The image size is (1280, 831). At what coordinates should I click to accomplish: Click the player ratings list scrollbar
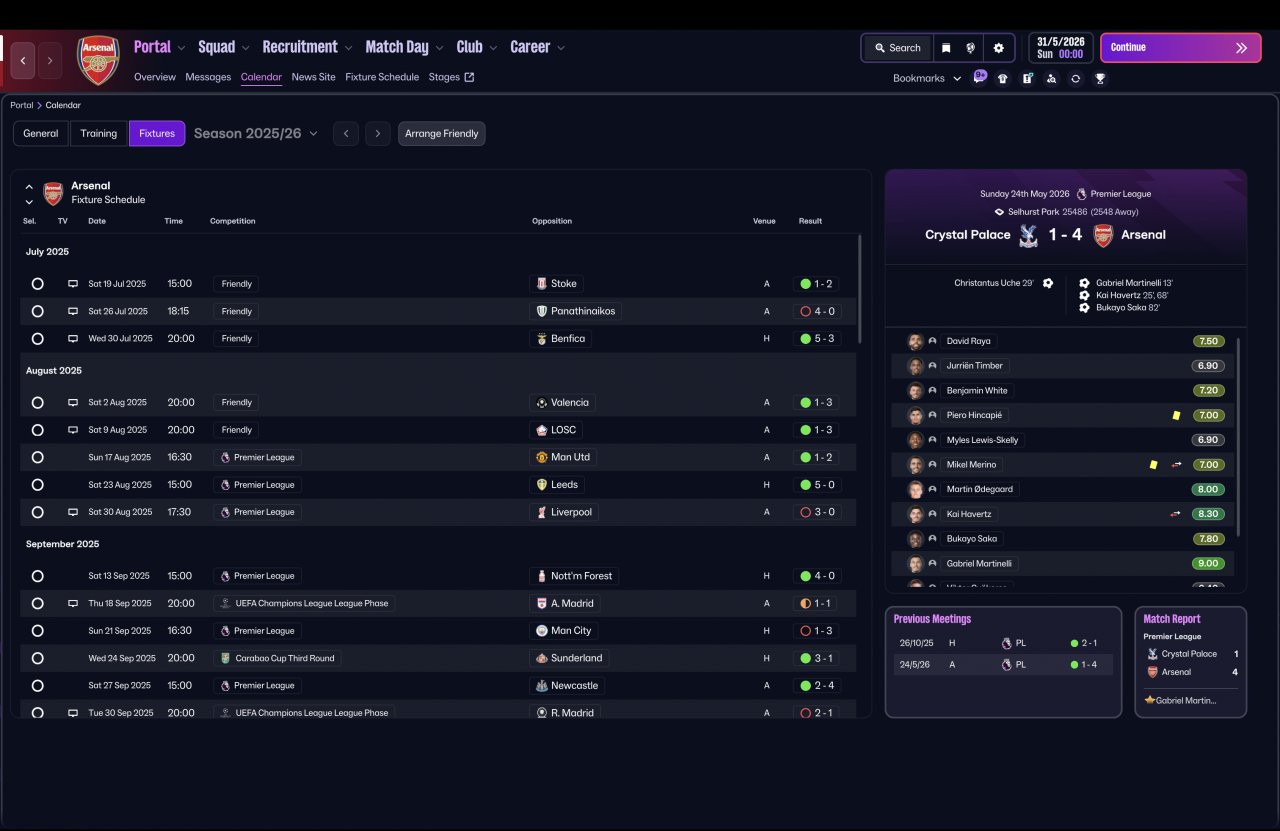1238,436
